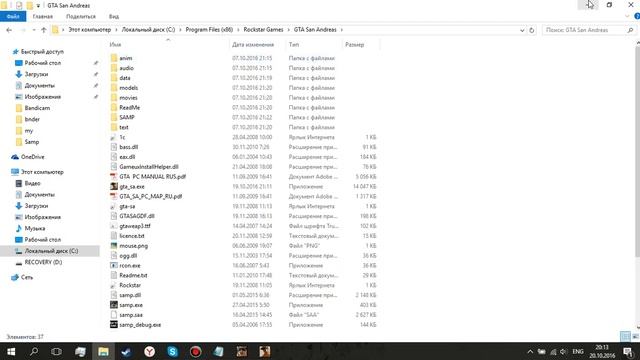Open the Файл ribbon tab
Image resolution: width=640 pixels, height=360 pixels.
point(13,16)
